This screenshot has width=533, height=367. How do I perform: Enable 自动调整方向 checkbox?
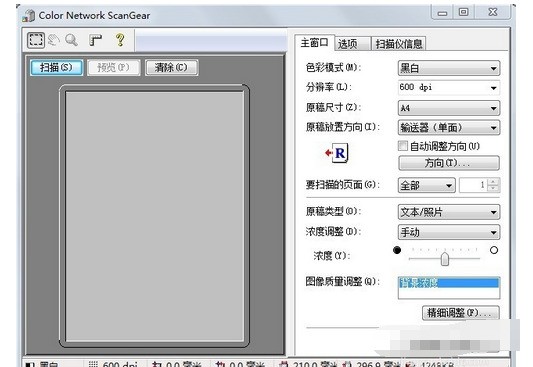point(402,146)
